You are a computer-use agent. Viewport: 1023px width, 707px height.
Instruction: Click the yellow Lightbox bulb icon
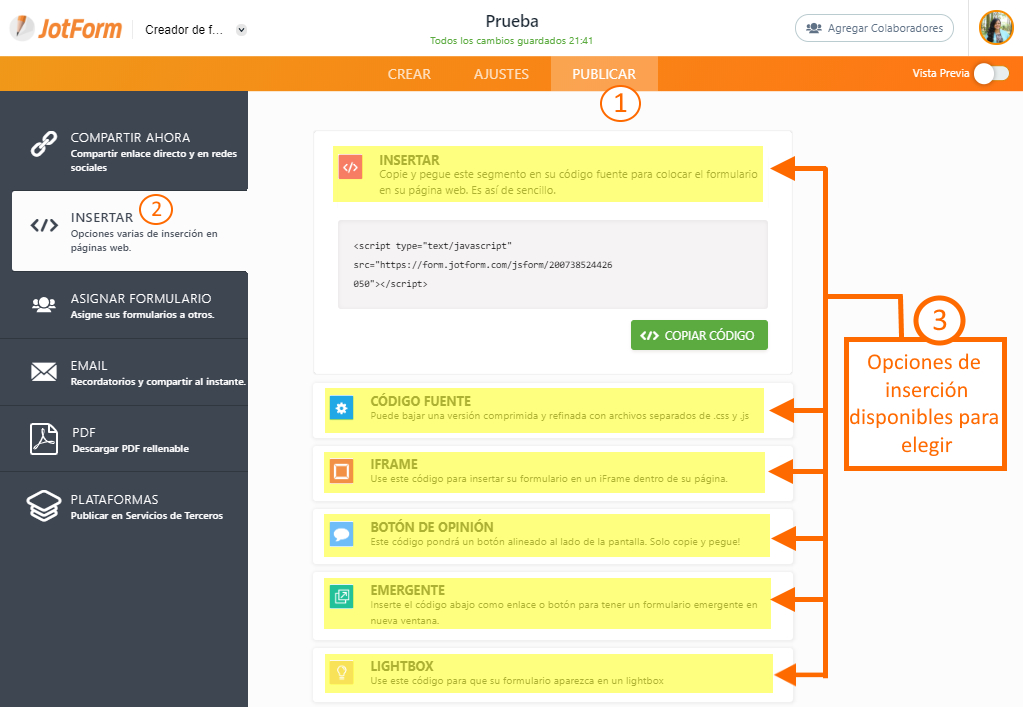tap(341, 672)
